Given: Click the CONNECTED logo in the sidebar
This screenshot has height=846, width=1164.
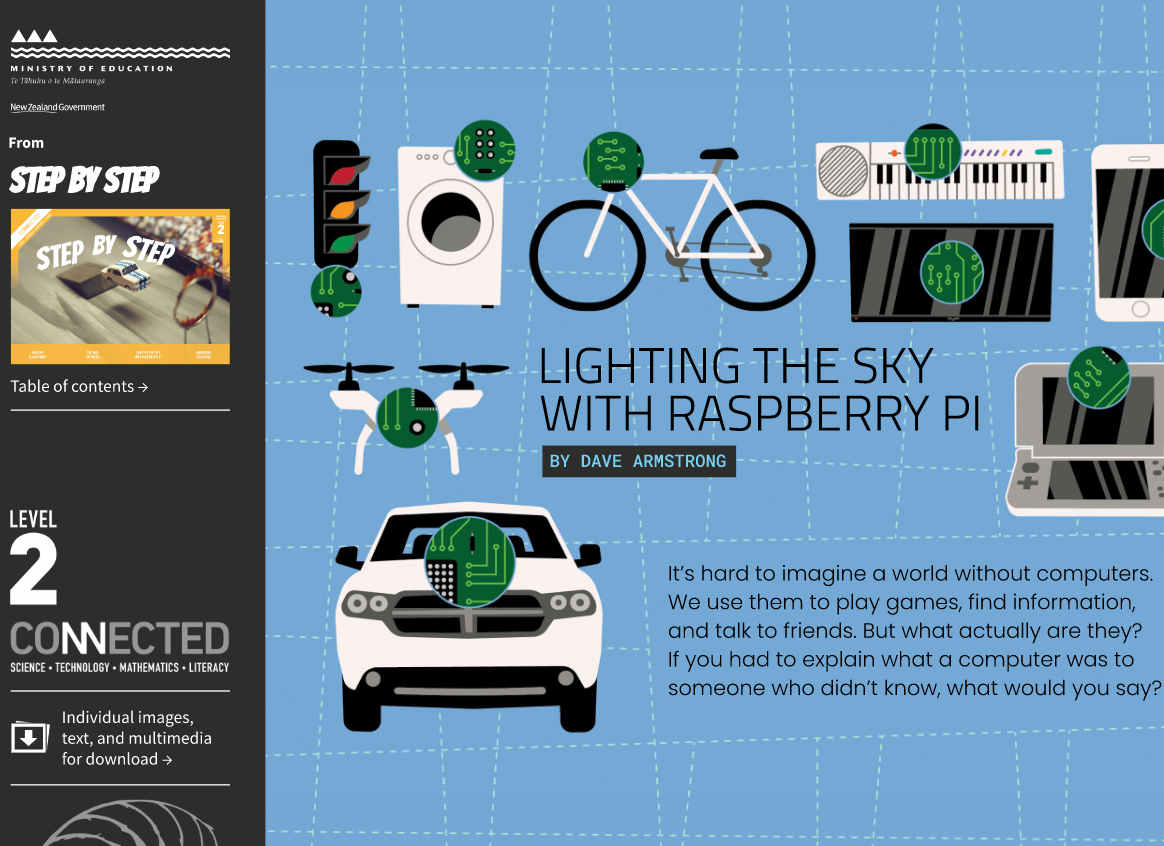Looking at the screenshot, I should (119, 640).
